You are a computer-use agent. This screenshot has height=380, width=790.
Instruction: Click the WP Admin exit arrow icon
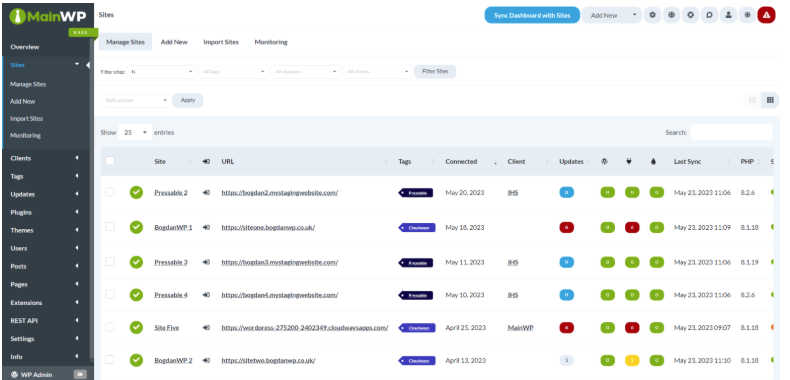click(80, 374)
